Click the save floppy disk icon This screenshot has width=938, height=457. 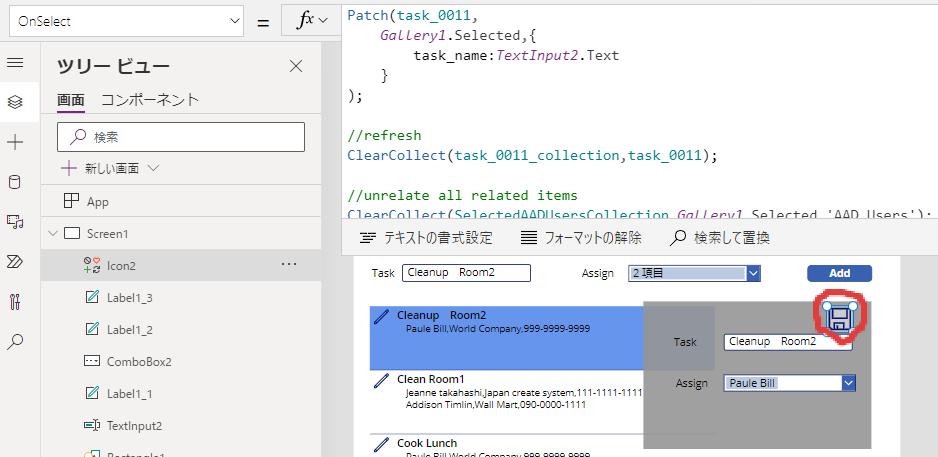[x=840, y=318]
